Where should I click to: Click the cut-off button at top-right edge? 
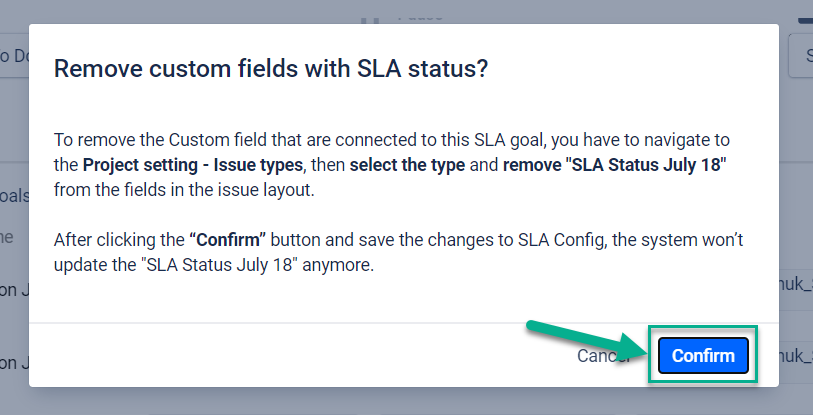pos(800,56)
